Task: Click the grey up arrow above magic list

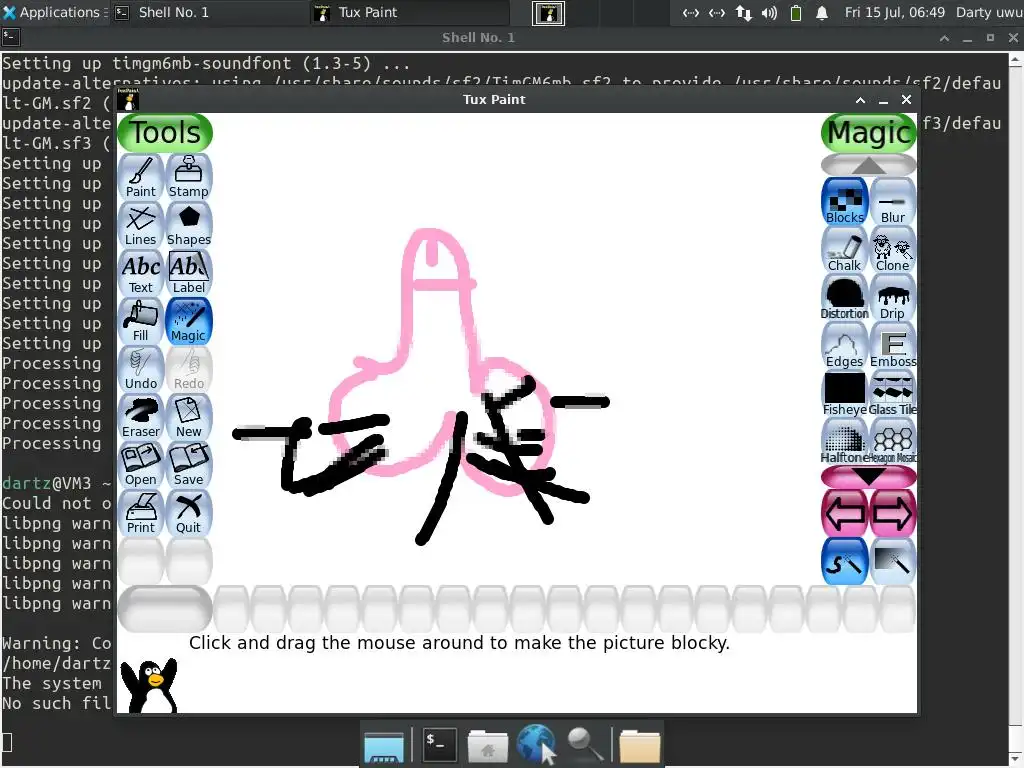Action: 869,165
